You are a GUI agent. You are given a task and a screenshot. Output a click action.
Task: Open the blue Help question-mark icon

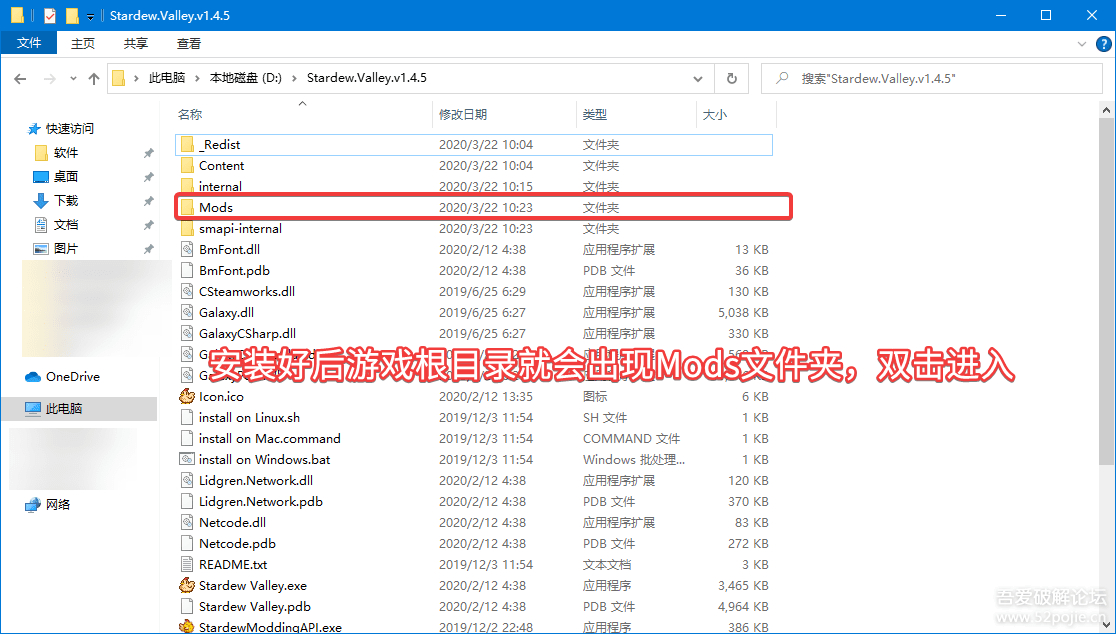pos(1102,43)
